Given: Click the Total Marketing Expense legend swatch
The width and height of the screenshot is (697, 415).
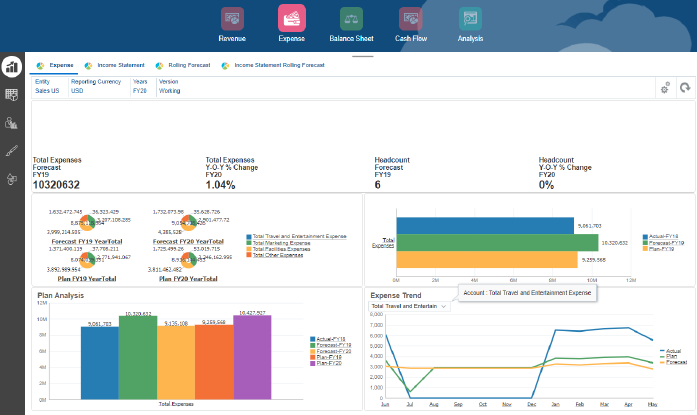Looking at the screenshot, I should [248, 243].
